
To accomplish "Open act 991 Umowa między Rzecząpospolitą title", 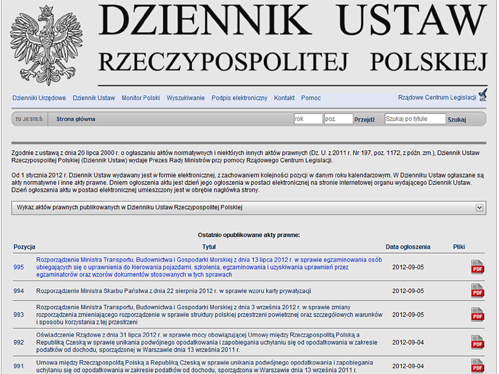I will click(x=205, y=366).
